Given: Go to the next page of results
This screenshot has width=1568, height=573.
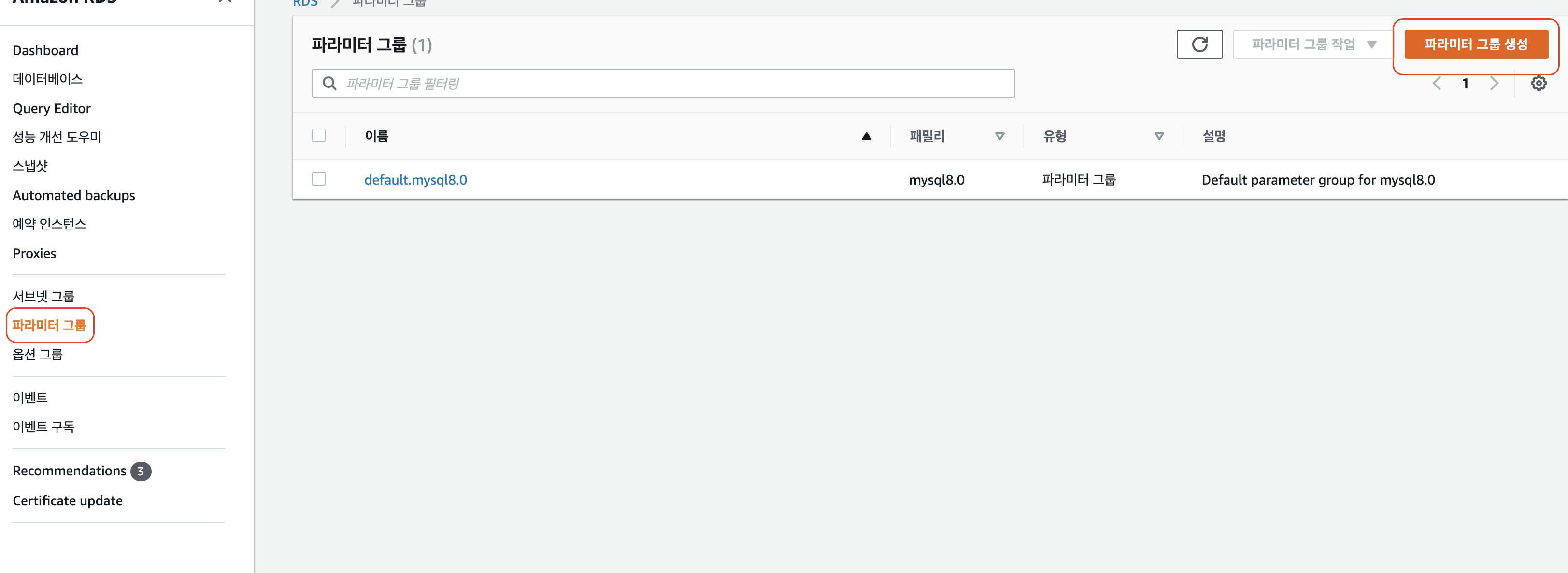Looking at the screenshot, I should [1495, 84].
